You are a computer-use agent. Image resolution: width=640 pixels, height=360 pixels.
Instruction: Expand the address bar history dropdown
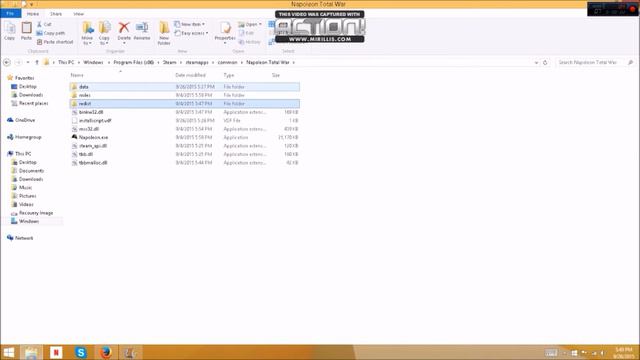coord(536,62)
